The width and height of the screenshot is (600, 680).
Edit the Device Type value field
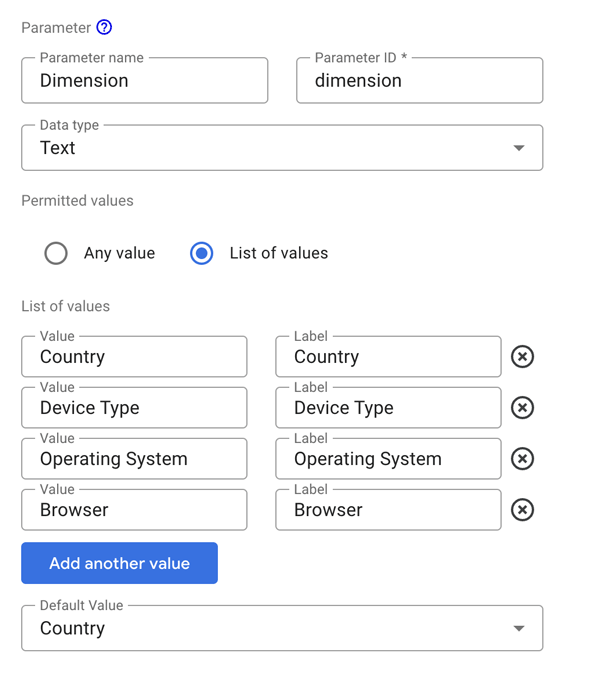[134, 408]
